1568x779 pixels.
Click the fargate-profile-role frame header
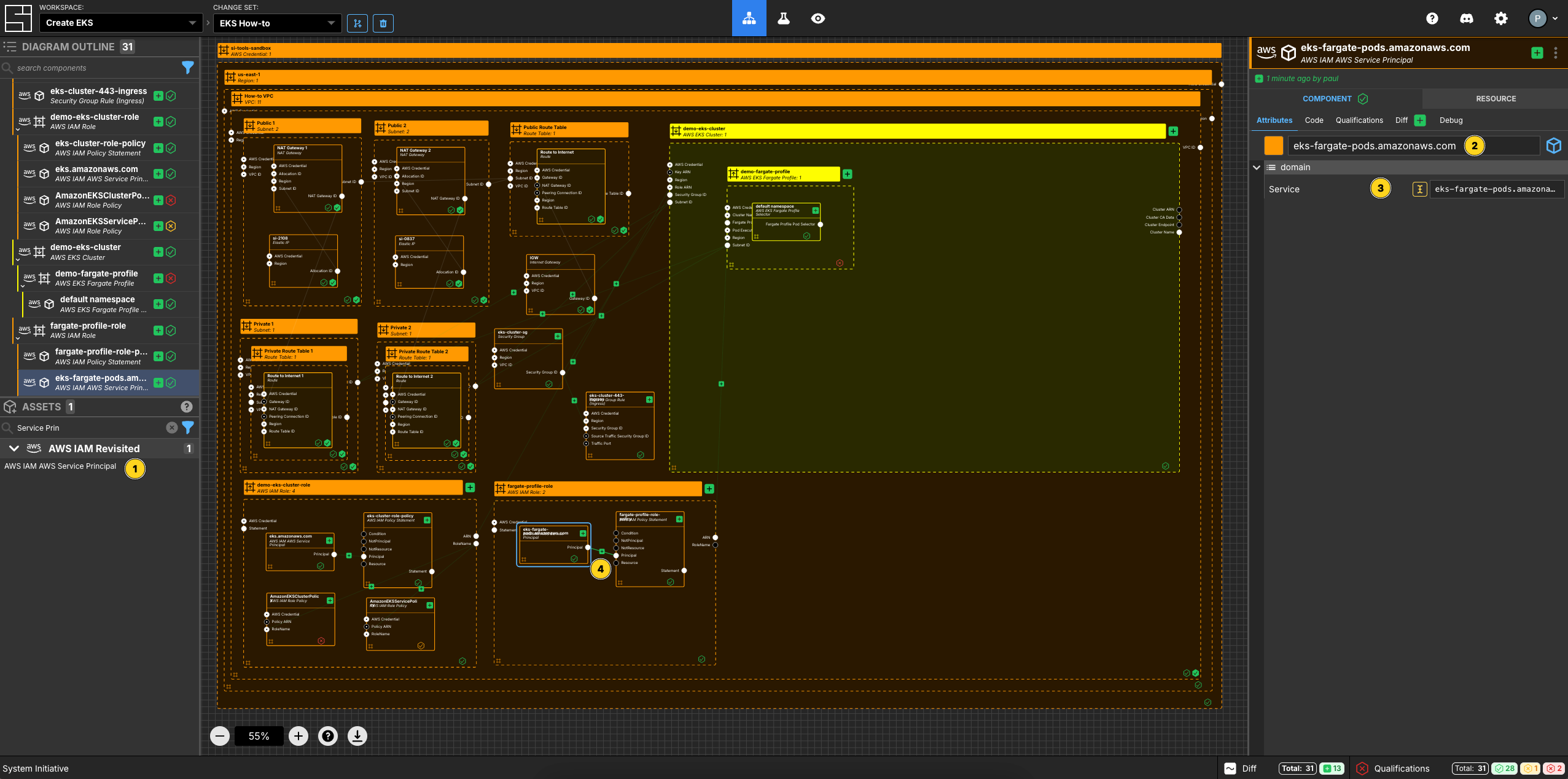coord(598,488)
